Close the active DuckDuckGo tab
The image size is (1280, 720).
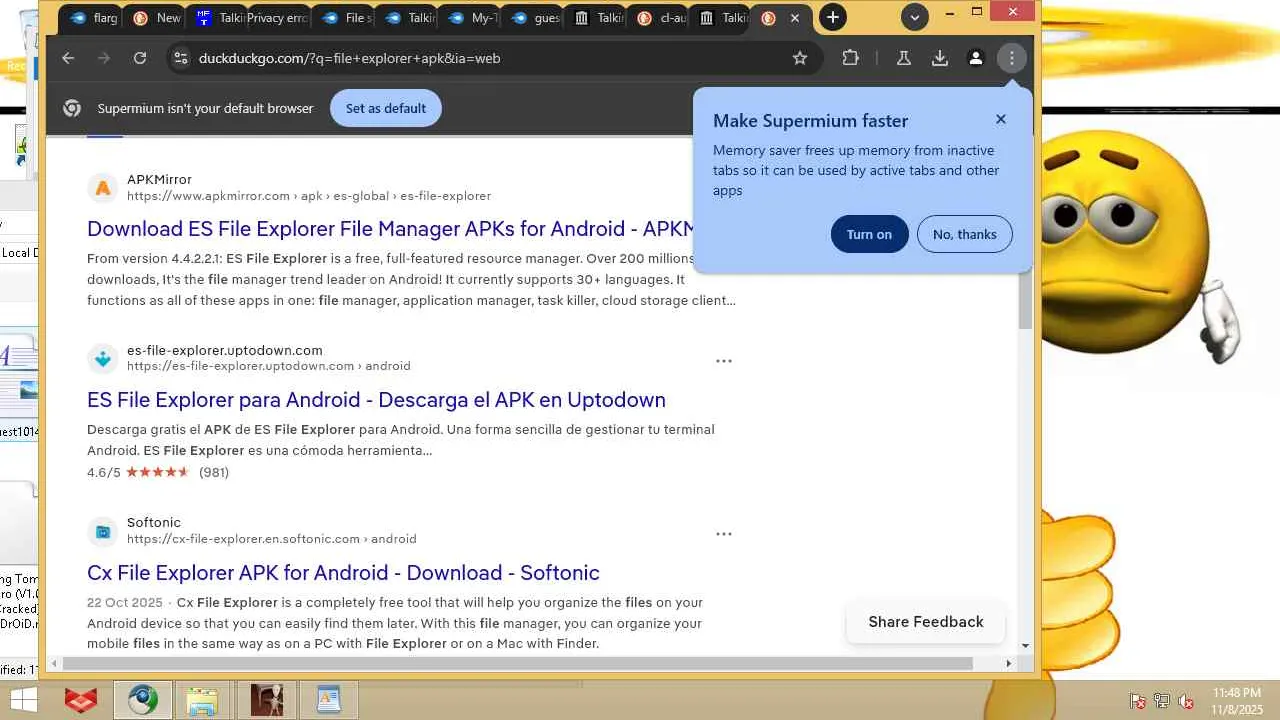(795, 18)
